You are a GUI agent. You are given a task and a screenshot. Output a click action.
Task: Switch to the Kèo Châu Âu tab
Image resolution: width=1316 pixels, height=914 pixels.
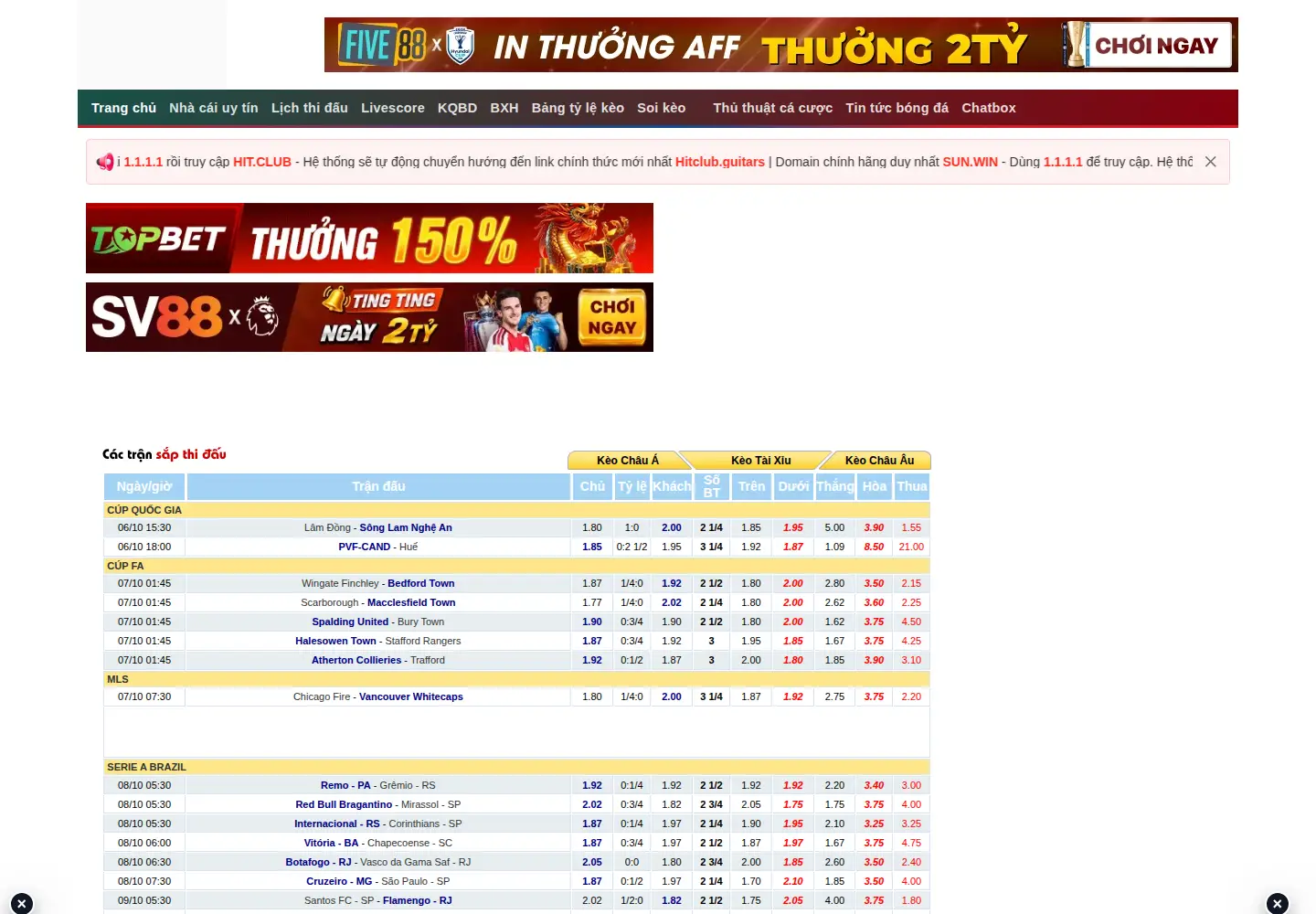[x=879, y=461]
